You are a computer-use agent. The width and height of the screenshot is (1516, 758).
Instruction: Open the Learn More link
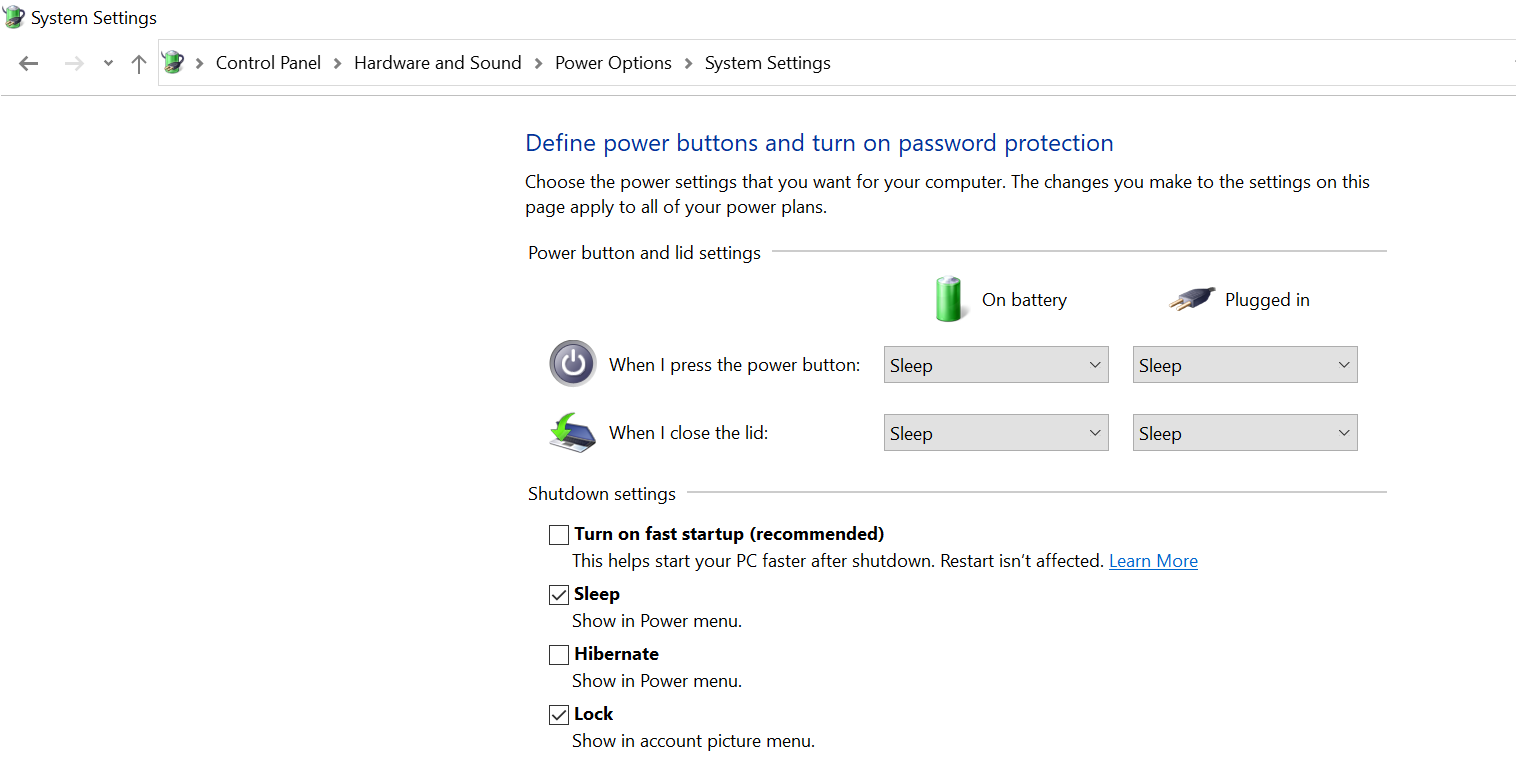1152,560
